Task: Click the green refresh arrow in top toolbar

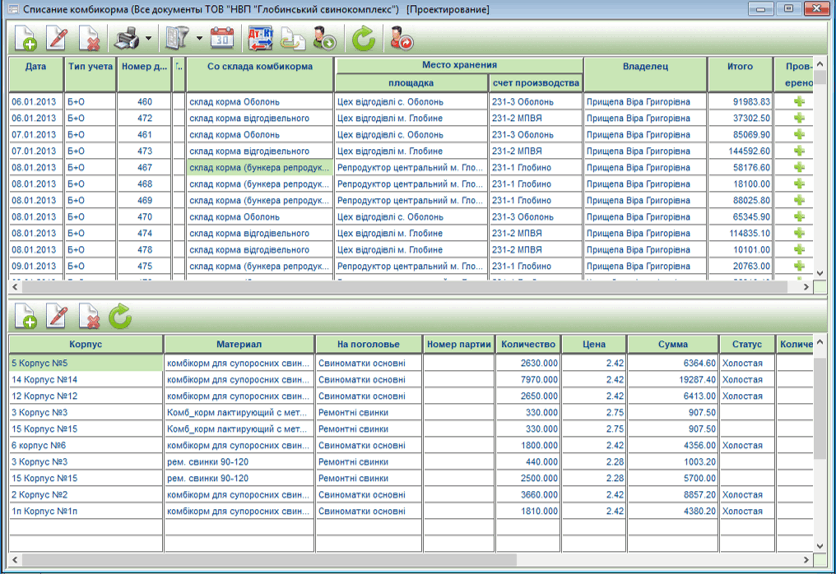Action: 363,40
